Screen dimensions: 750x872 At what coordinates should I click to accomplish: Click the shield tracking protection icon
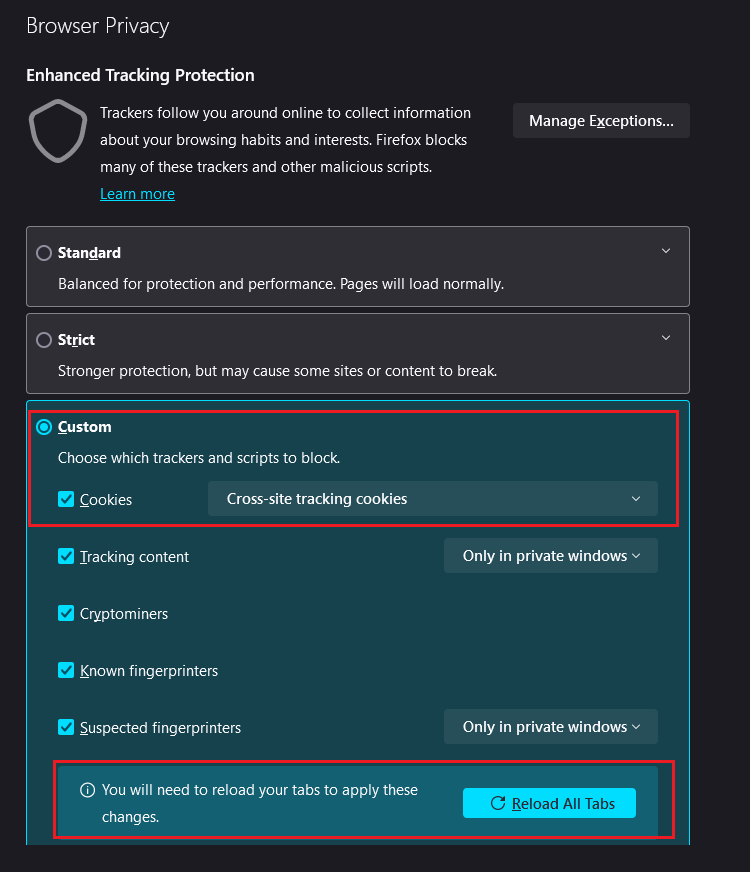tap(58, 131)
